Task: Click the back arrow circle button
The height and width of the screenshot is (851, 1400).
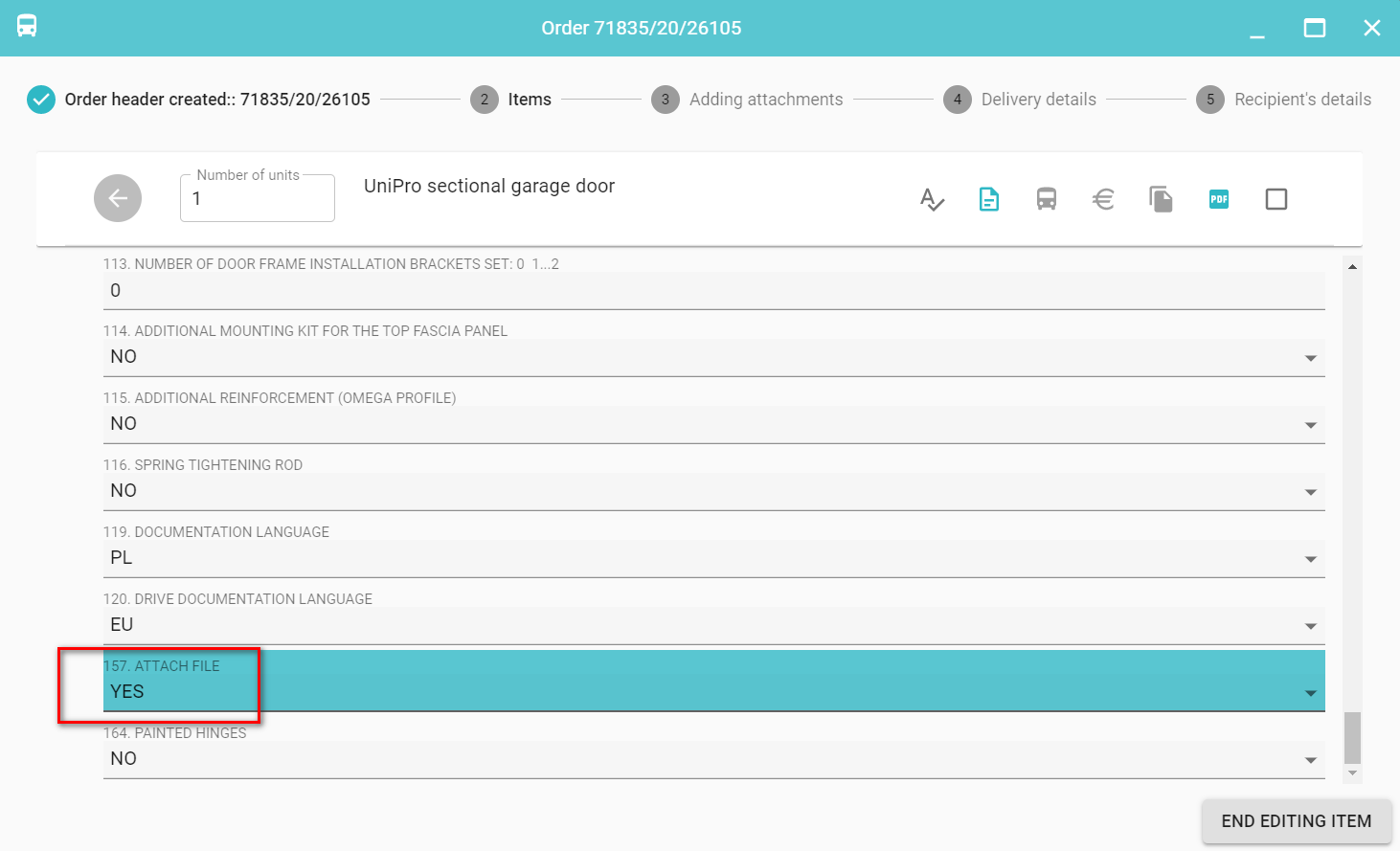Action: pyautogui.click(x=118, y=198)
